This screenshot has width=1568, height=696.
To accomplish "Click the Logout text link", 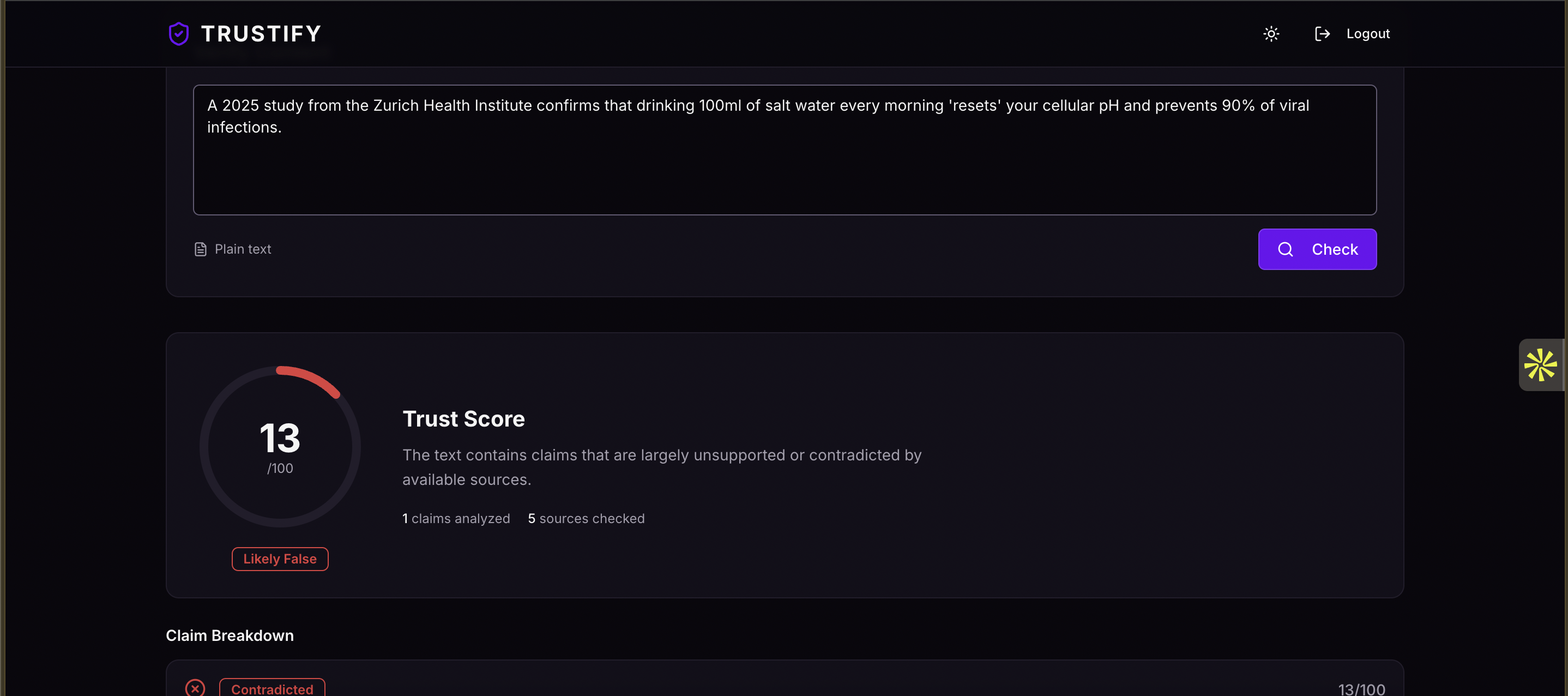I will click(1368, 33).
